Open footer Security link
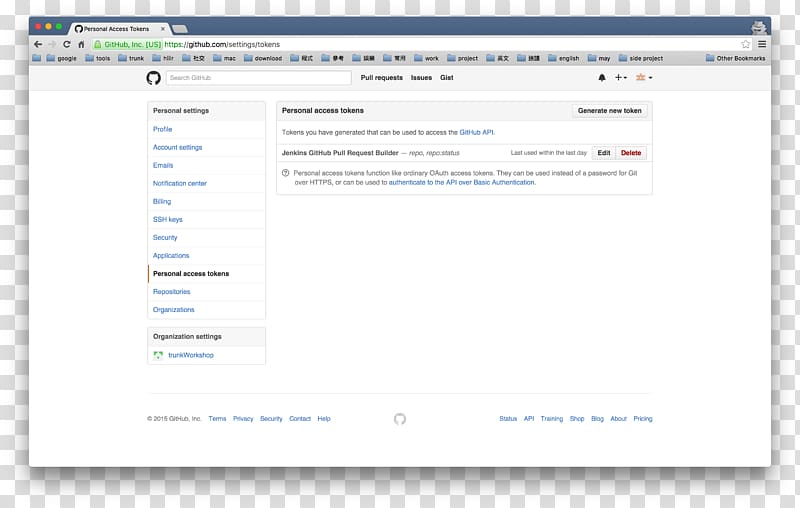 pos(271,419)
